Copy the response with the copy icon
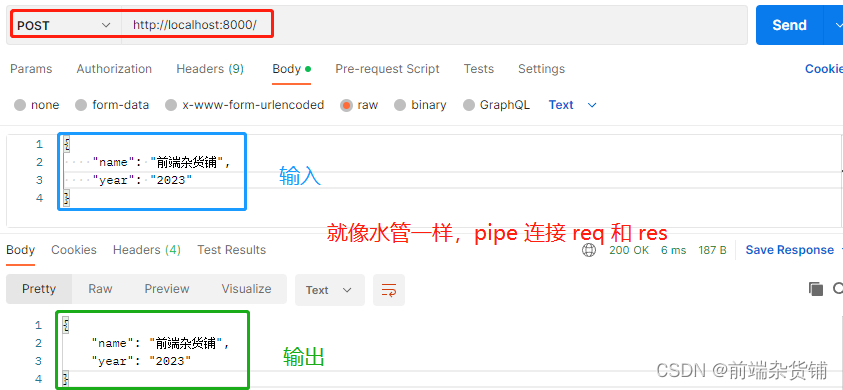Viewport: 843px width, 390px height. click(816, 289)
